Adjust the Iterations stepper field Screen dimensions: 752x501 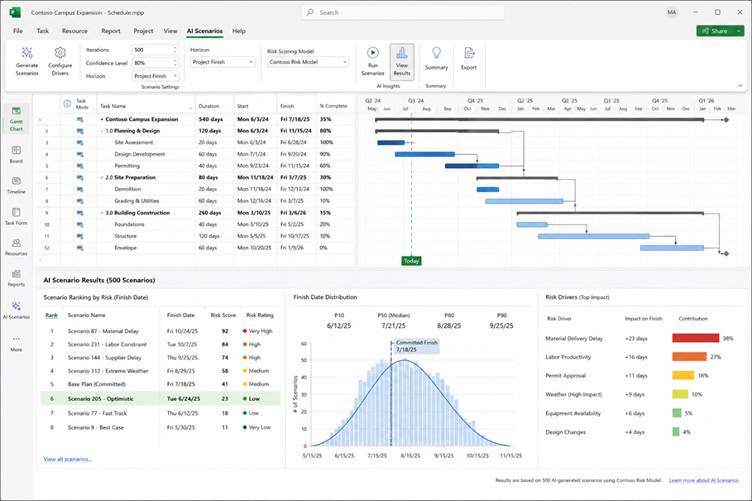155,50
